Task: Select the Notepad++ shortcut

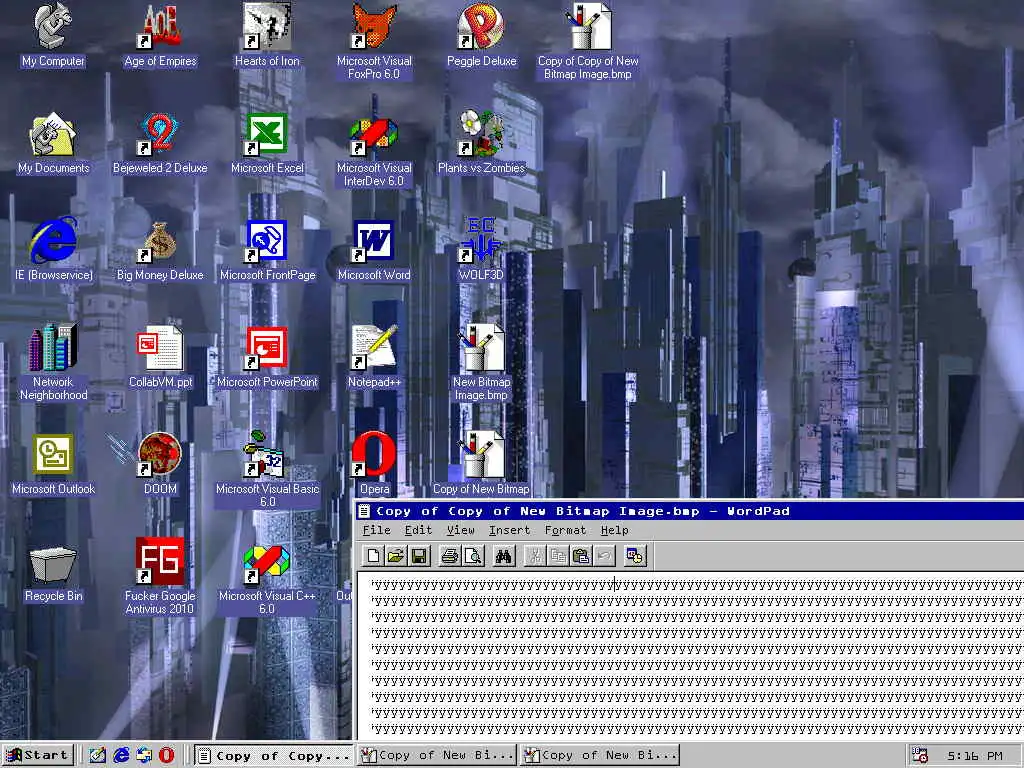Action: 374,357
